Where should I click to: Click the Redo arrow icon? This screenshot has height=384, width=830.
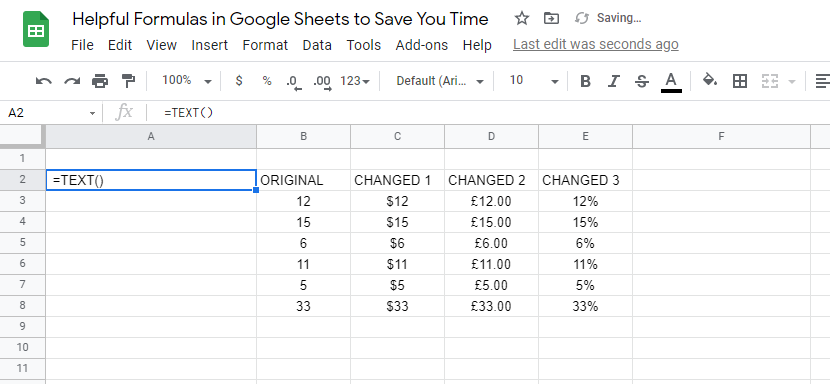(71, 81)
